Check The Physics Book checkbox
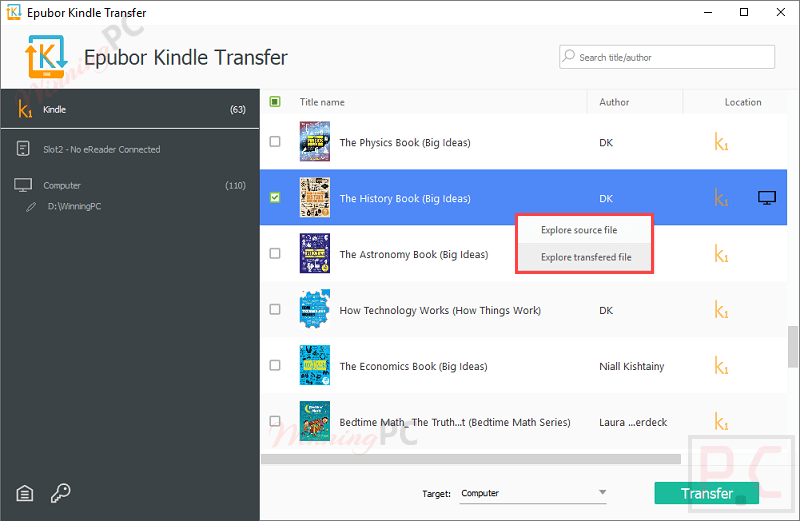The width and height of the screenshot is (800, 521). (x=275, y=141)
